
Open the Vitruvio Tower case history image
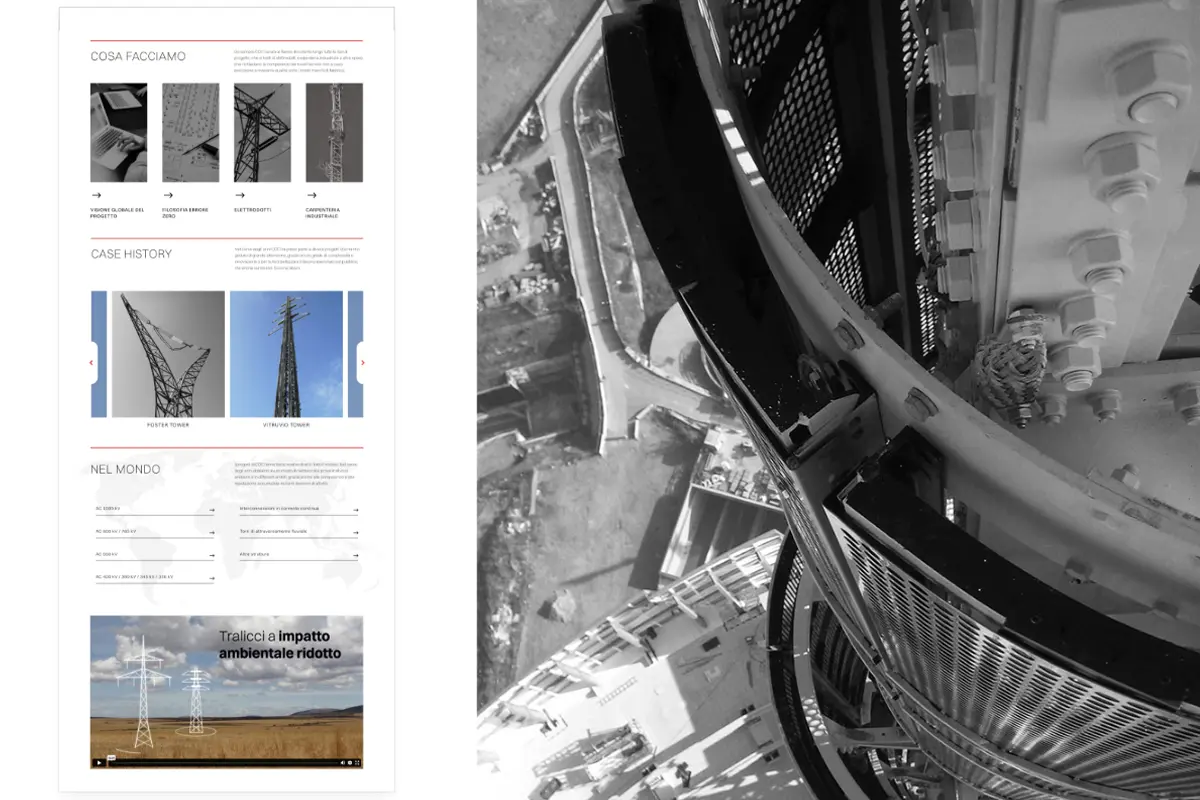coord(286,354)
